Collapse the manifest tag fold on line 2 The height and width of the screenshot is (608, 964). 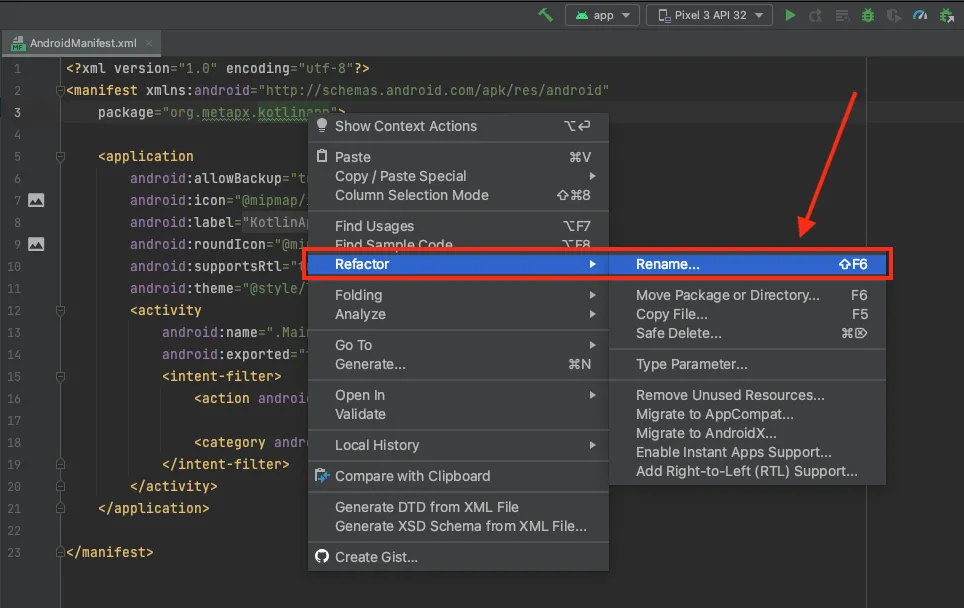coord(60,91)
